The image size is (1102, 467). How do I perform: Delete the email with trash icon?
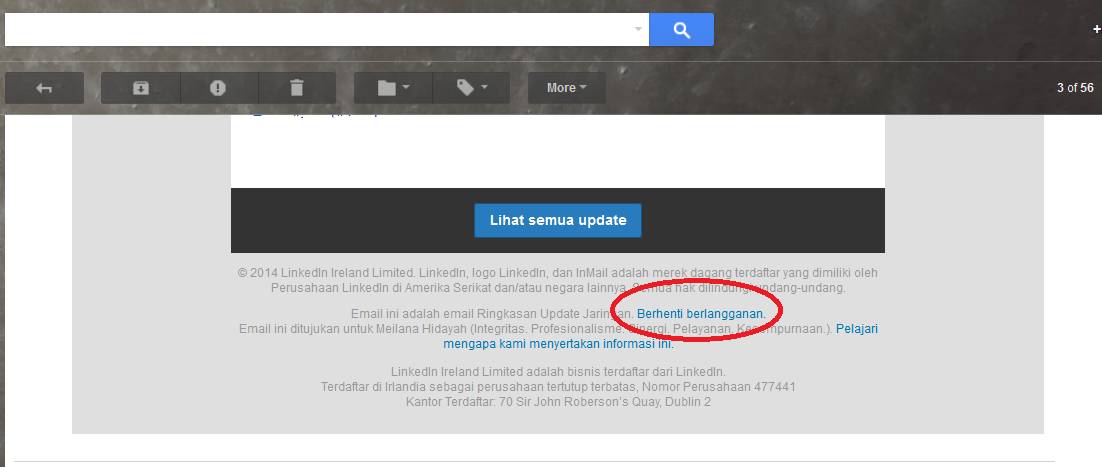tap(297, 88)
